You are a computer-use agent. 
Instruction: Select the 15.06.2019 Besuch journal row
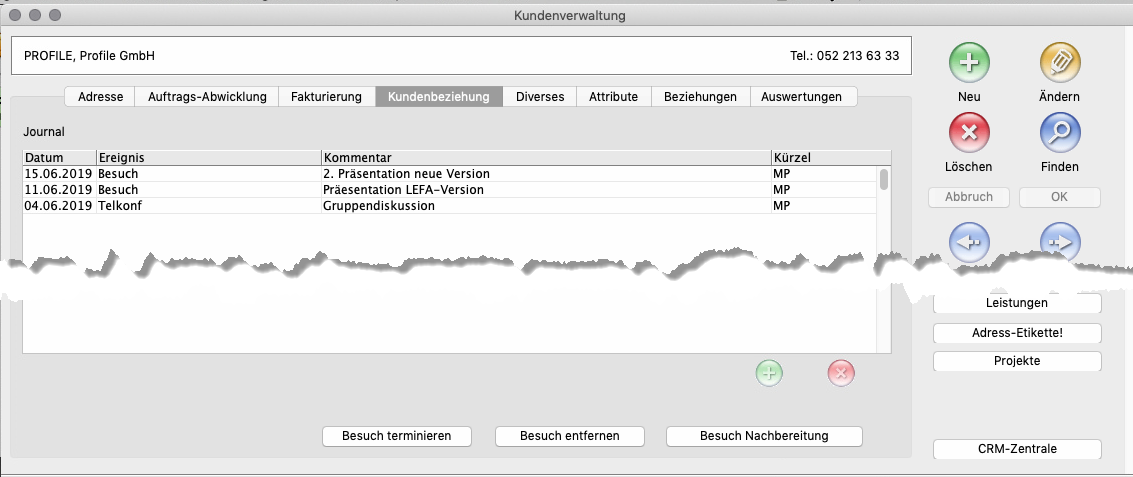click(x=400, y=174)
